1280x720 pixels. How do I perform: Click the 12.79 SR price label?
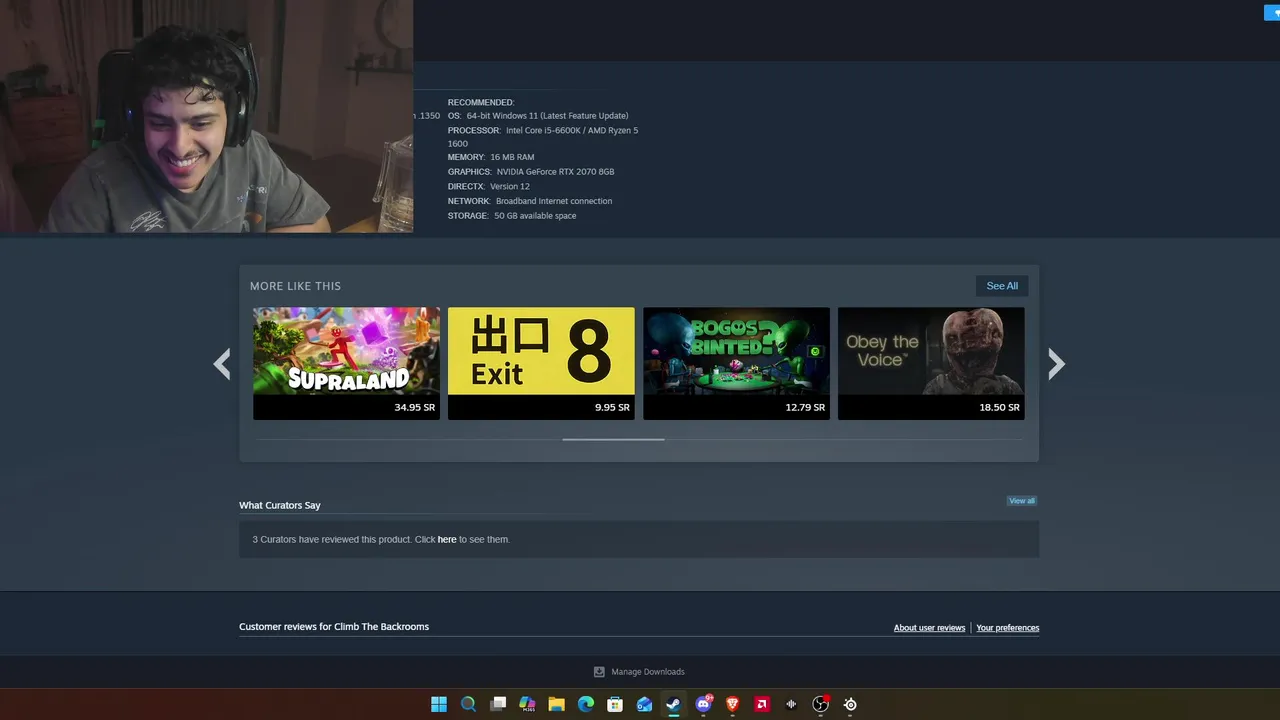pyautogui.click(x=805, y=407)
